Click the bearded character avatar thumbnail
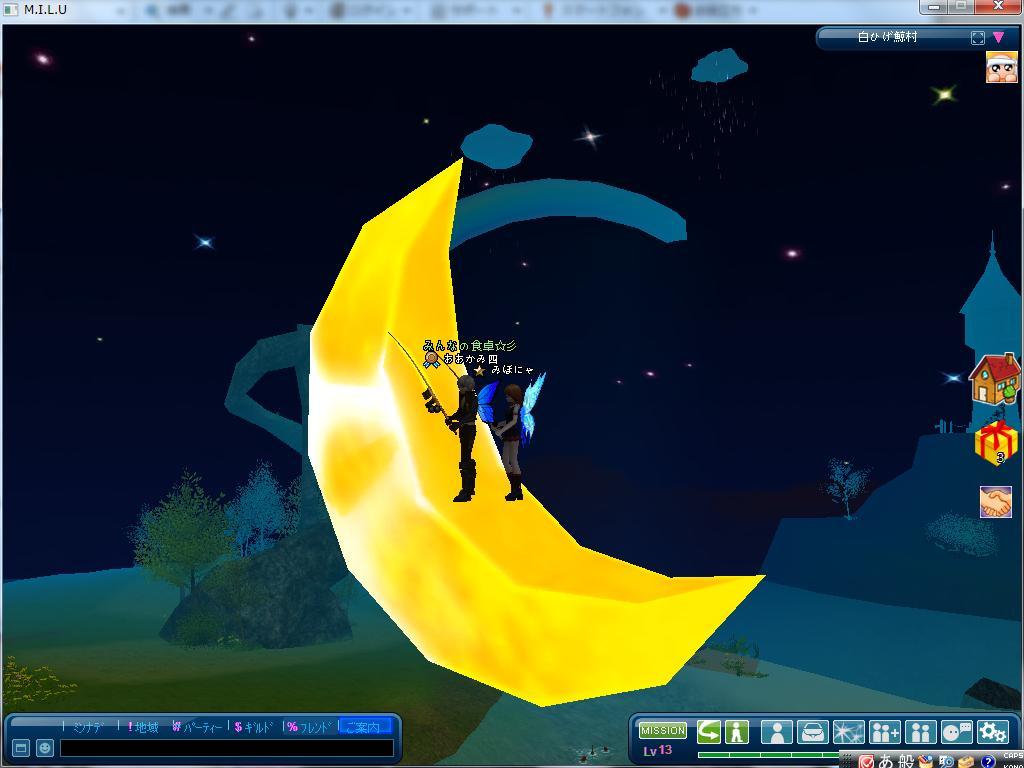 pyautogui.click(x=1001, y=68)
